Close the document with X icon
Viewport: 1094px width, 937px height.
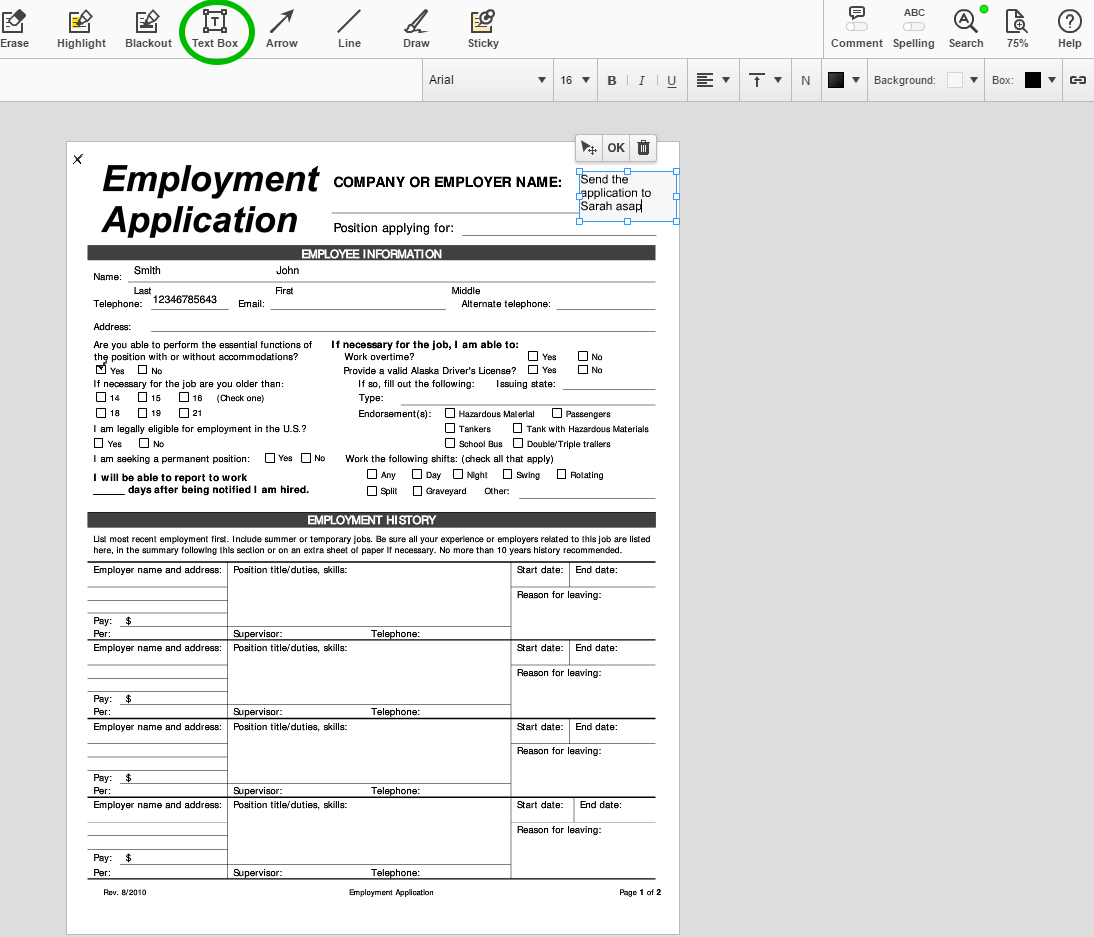(x=77, y=159)
